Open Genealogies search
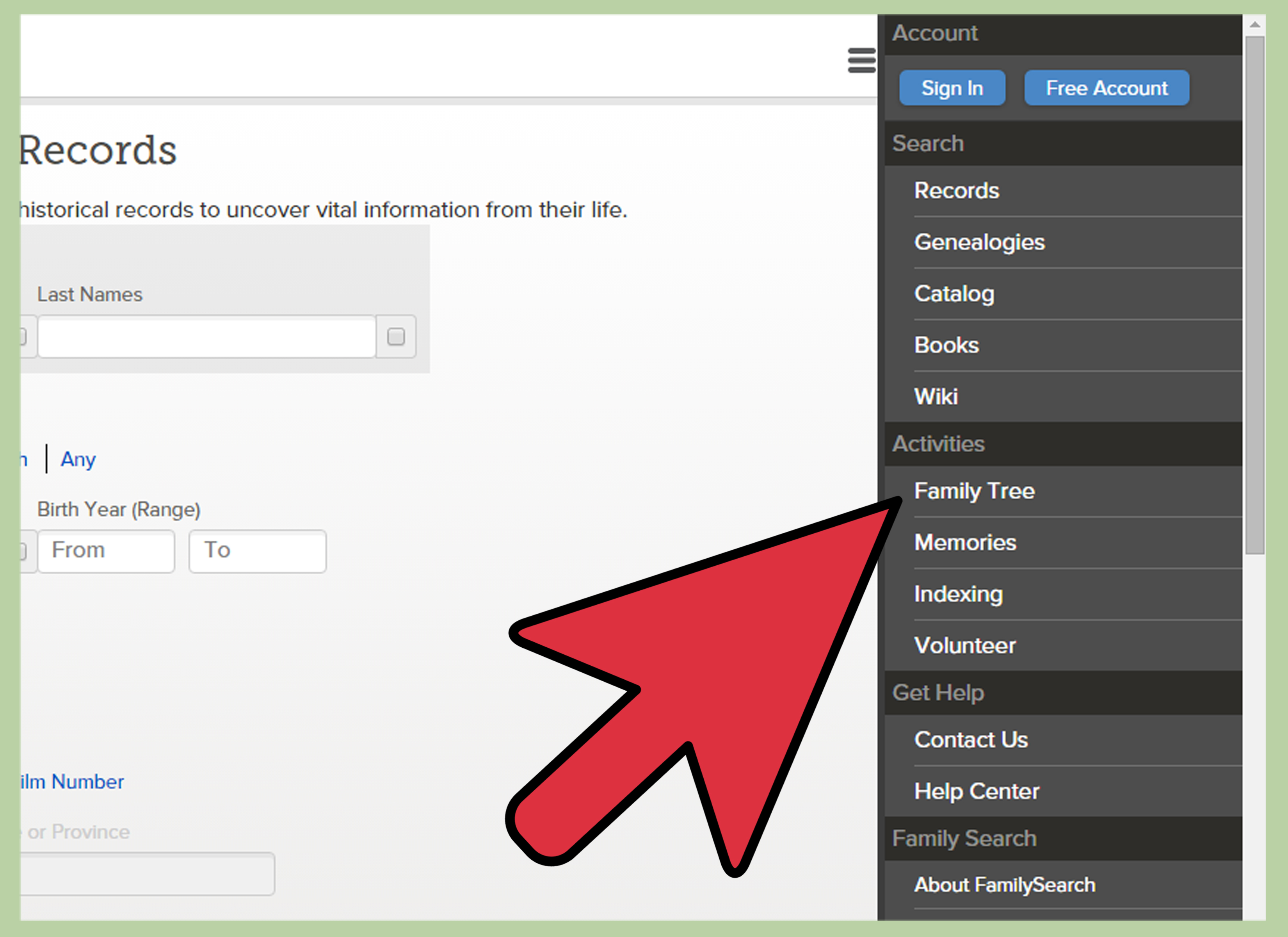 click(x=979, y=242)
